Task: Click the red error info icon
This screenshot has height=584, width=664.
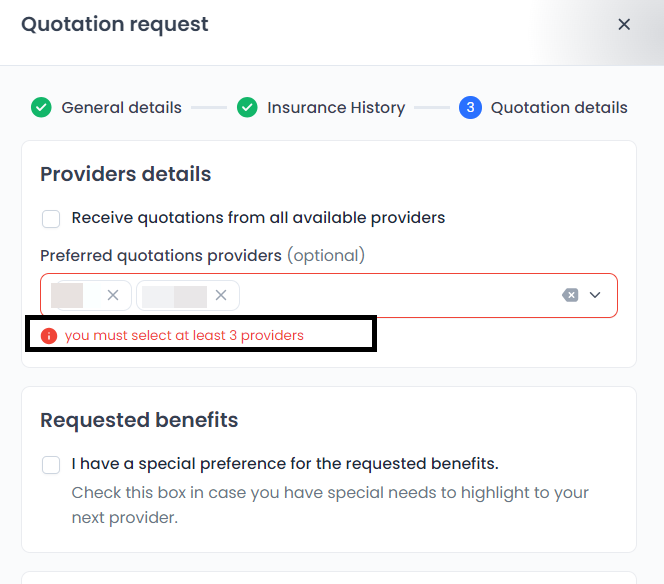Action: 49,336
